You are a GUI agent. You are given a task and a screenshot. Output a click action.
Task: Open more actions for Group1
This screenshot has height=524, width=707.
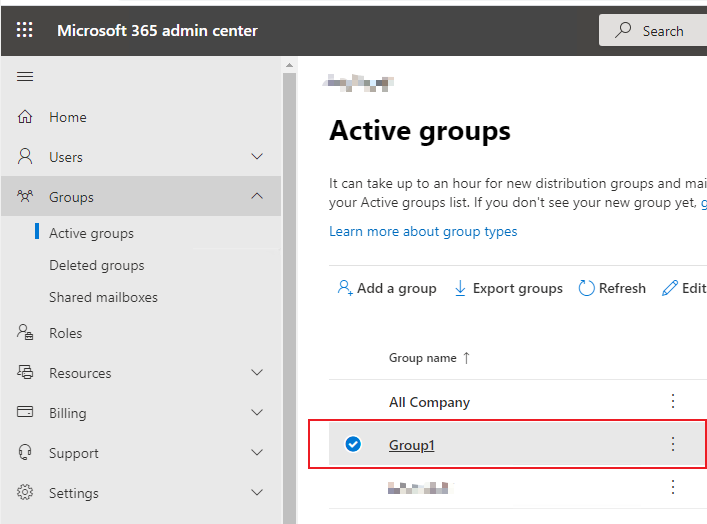[673, 444]
